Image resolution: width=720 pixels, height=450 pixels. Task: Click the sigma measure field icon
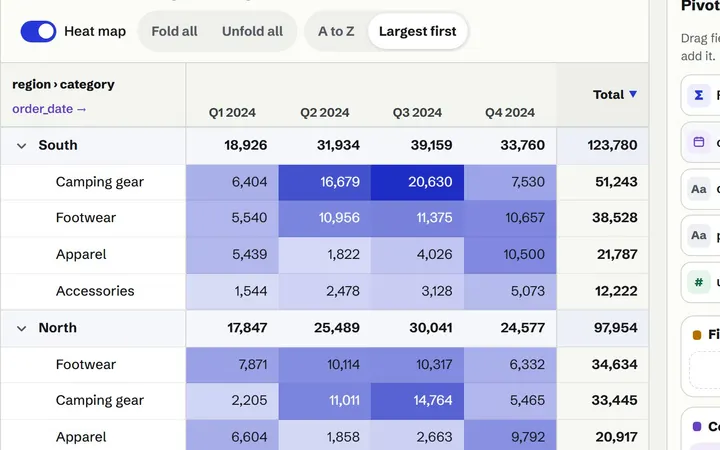(x=698, y=95)
